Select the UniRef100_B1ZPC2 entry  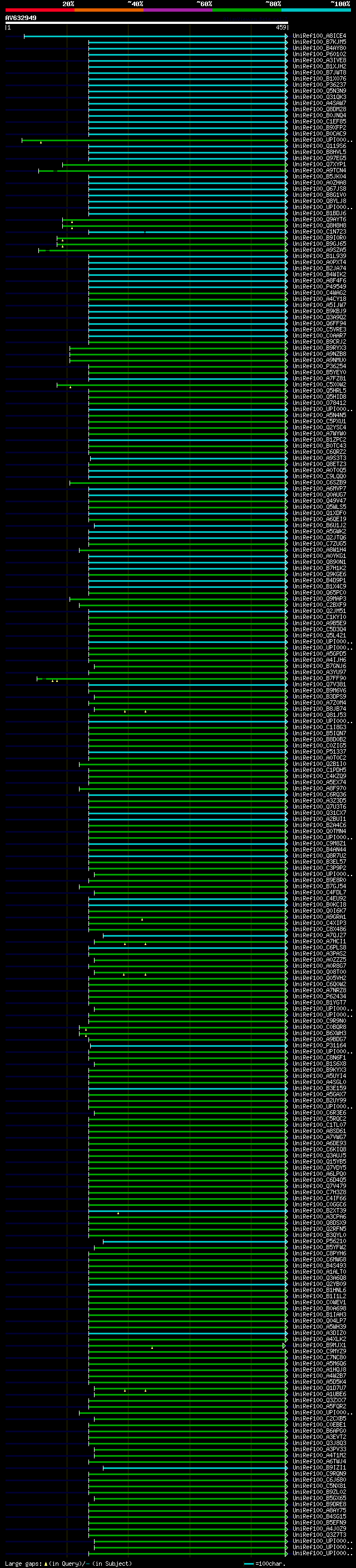pyautogui.click(x=319, y=440)
